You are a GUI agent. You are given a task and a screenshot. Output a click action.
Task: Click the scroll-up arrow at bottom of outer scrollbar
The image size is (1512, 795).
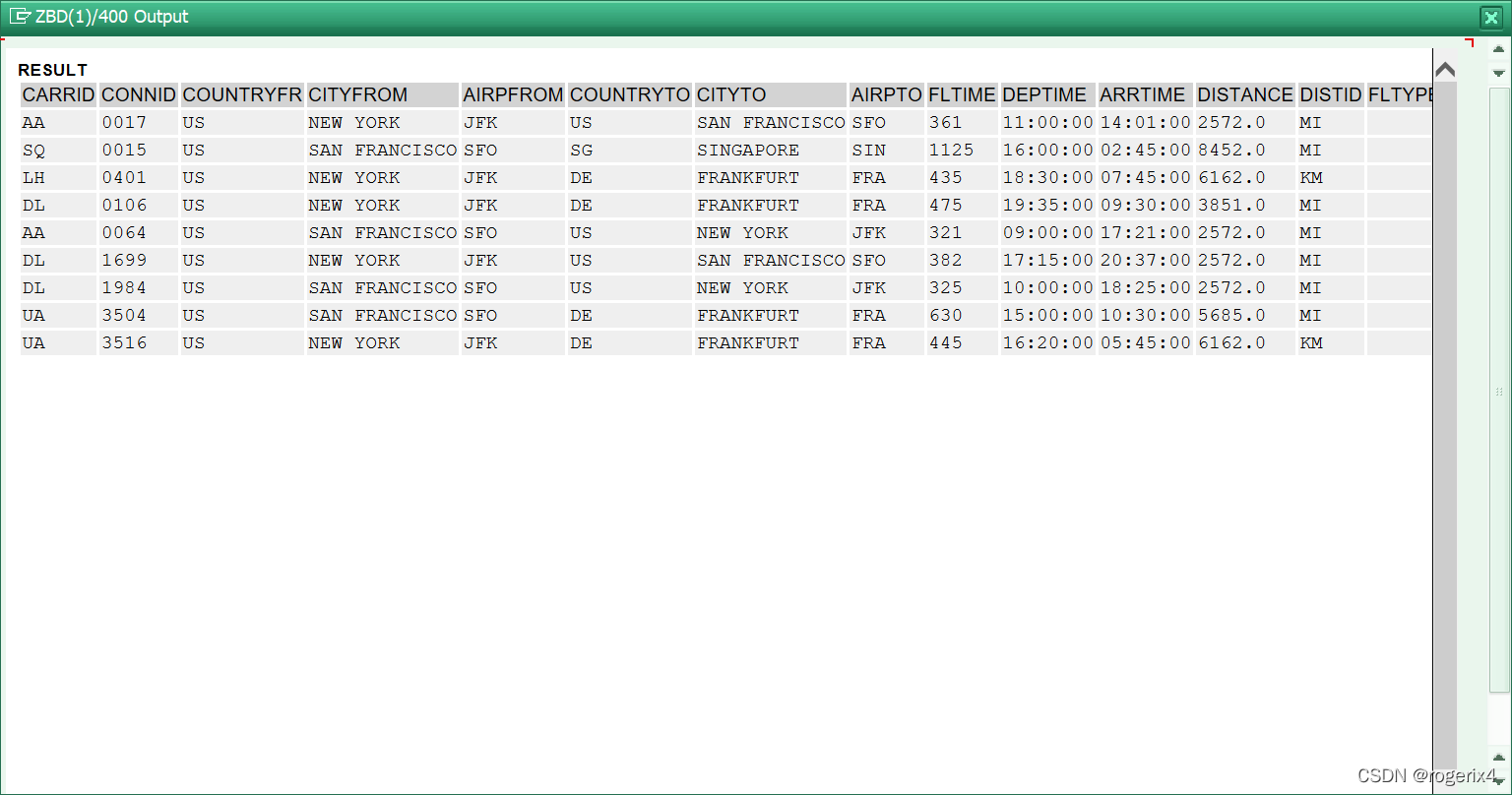pyautogui.click(x=1499, y=757)
